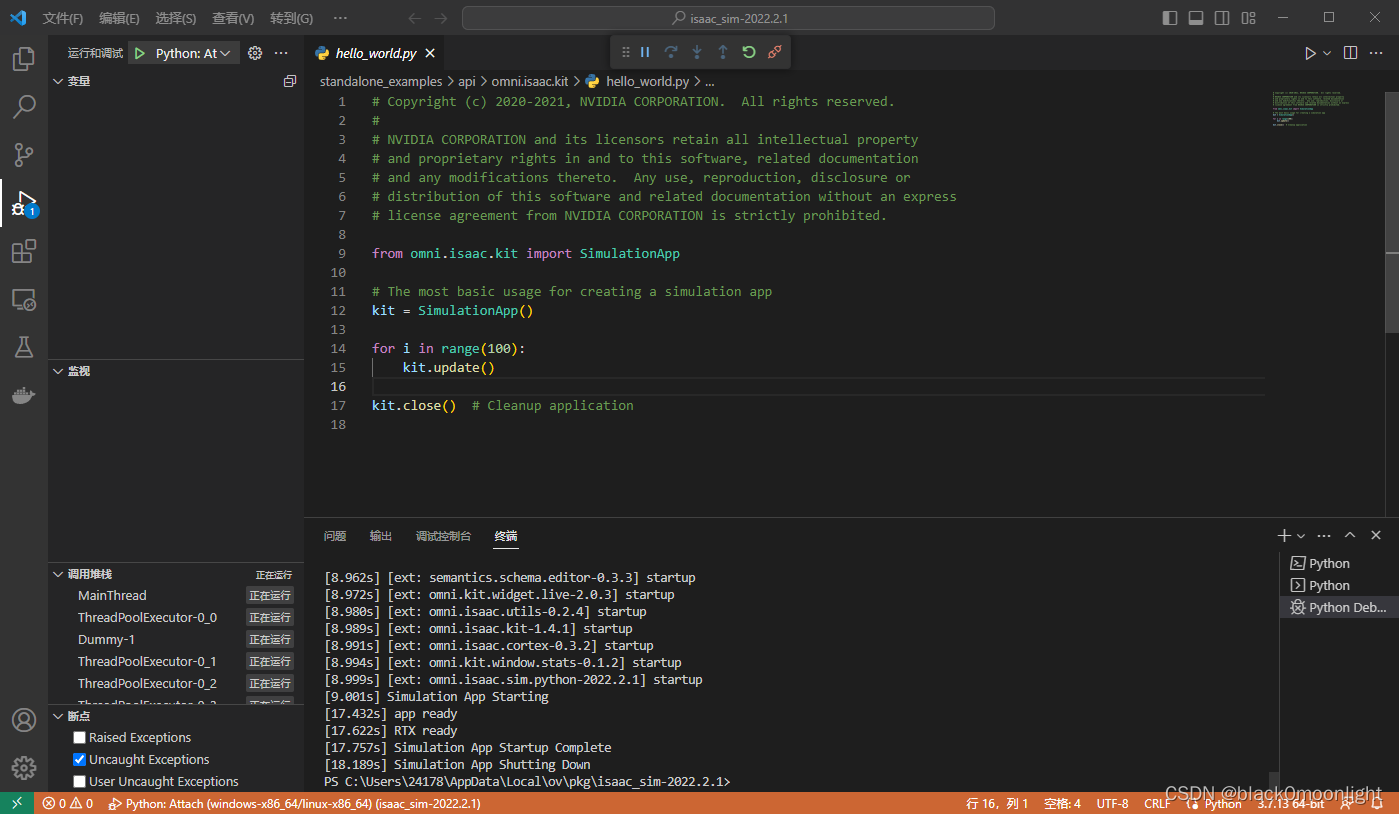Enable the Raised Exceptions breakpoint checkbox

coord(78,737)
